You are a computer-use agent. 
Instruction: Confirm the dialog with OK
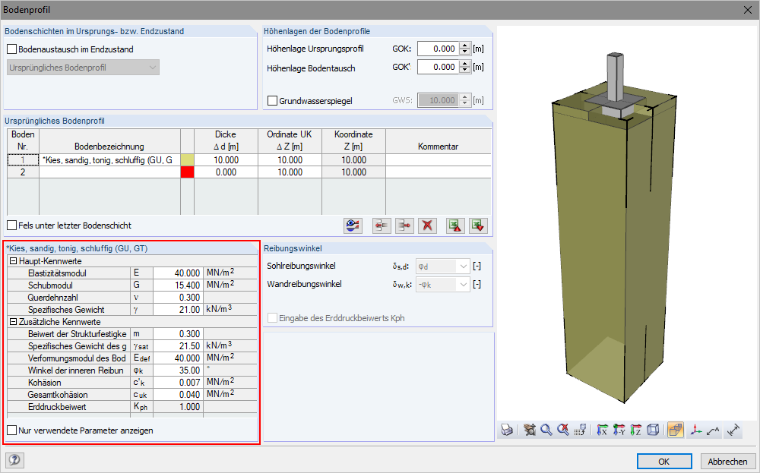tap(664, 461)
